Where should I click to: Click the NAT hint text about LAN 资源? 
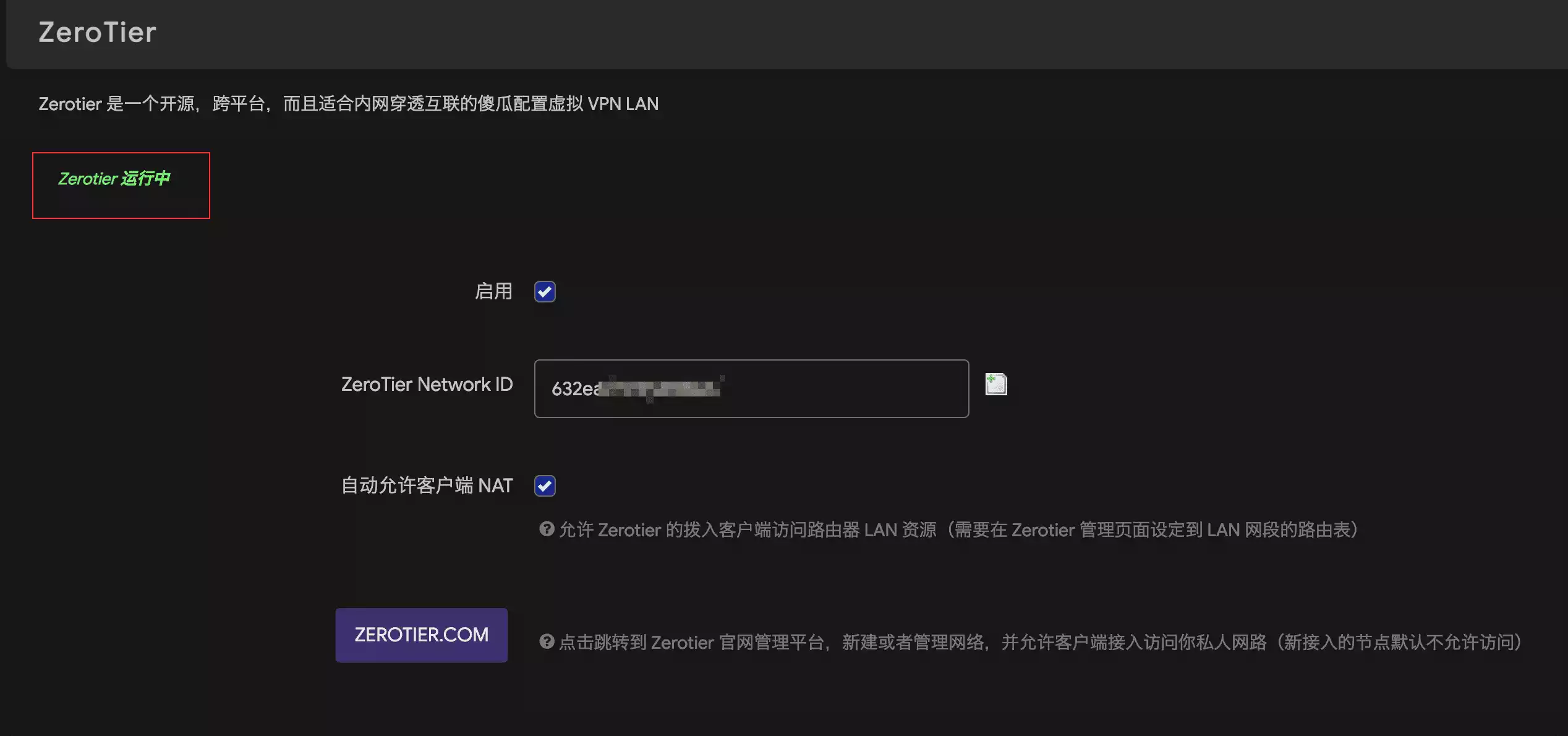point(959,529)
